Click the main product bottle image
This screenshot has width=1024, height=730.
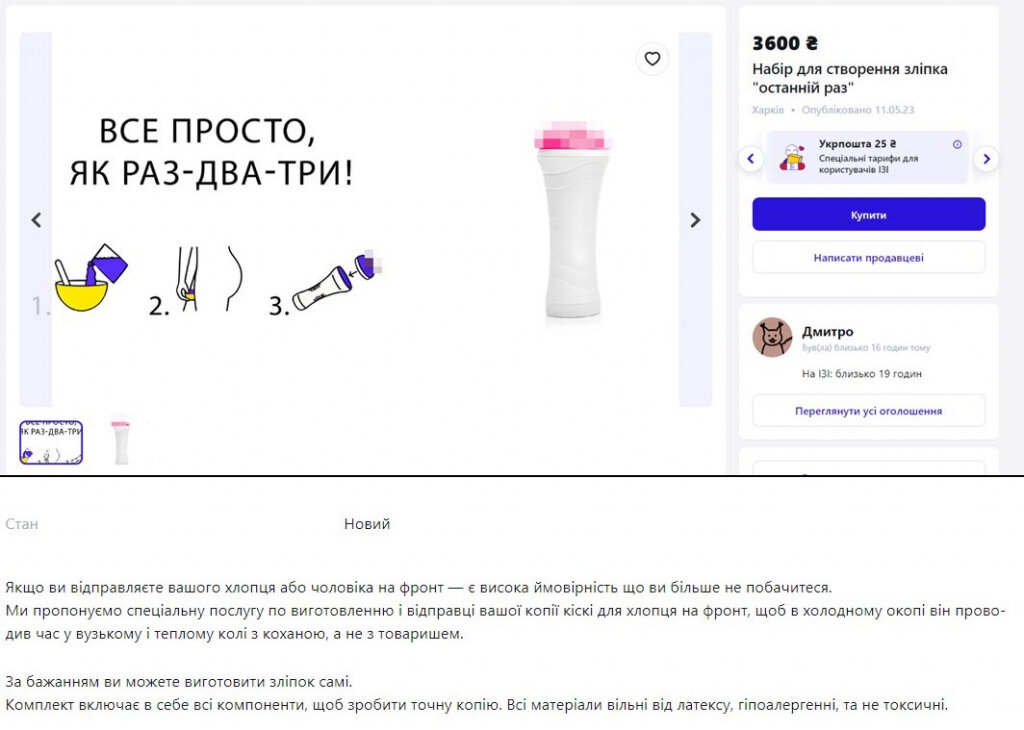click(573, 221)
